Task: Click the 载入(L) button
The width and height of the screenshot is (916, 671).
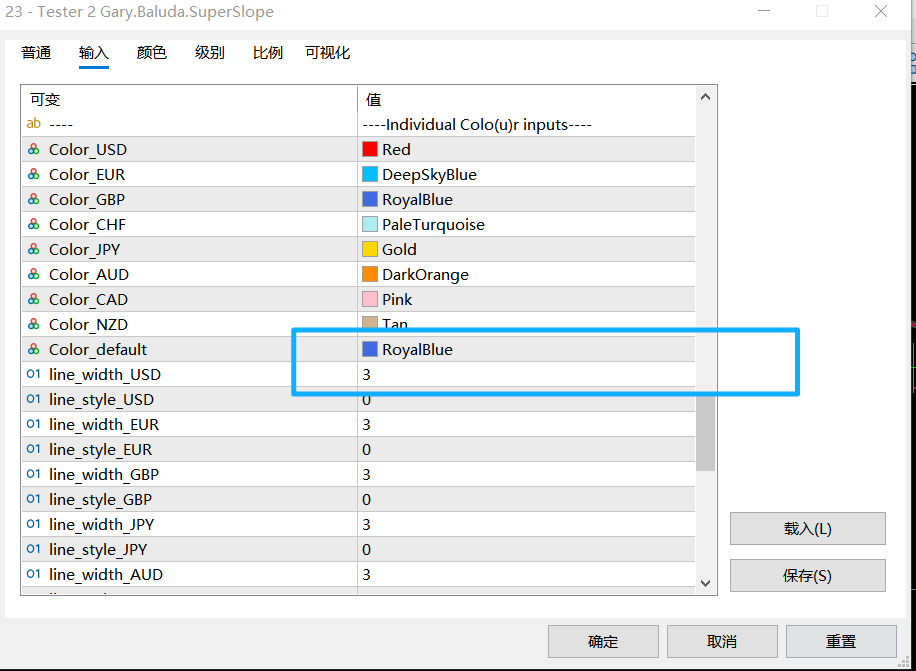Action: tap(807, 529)
